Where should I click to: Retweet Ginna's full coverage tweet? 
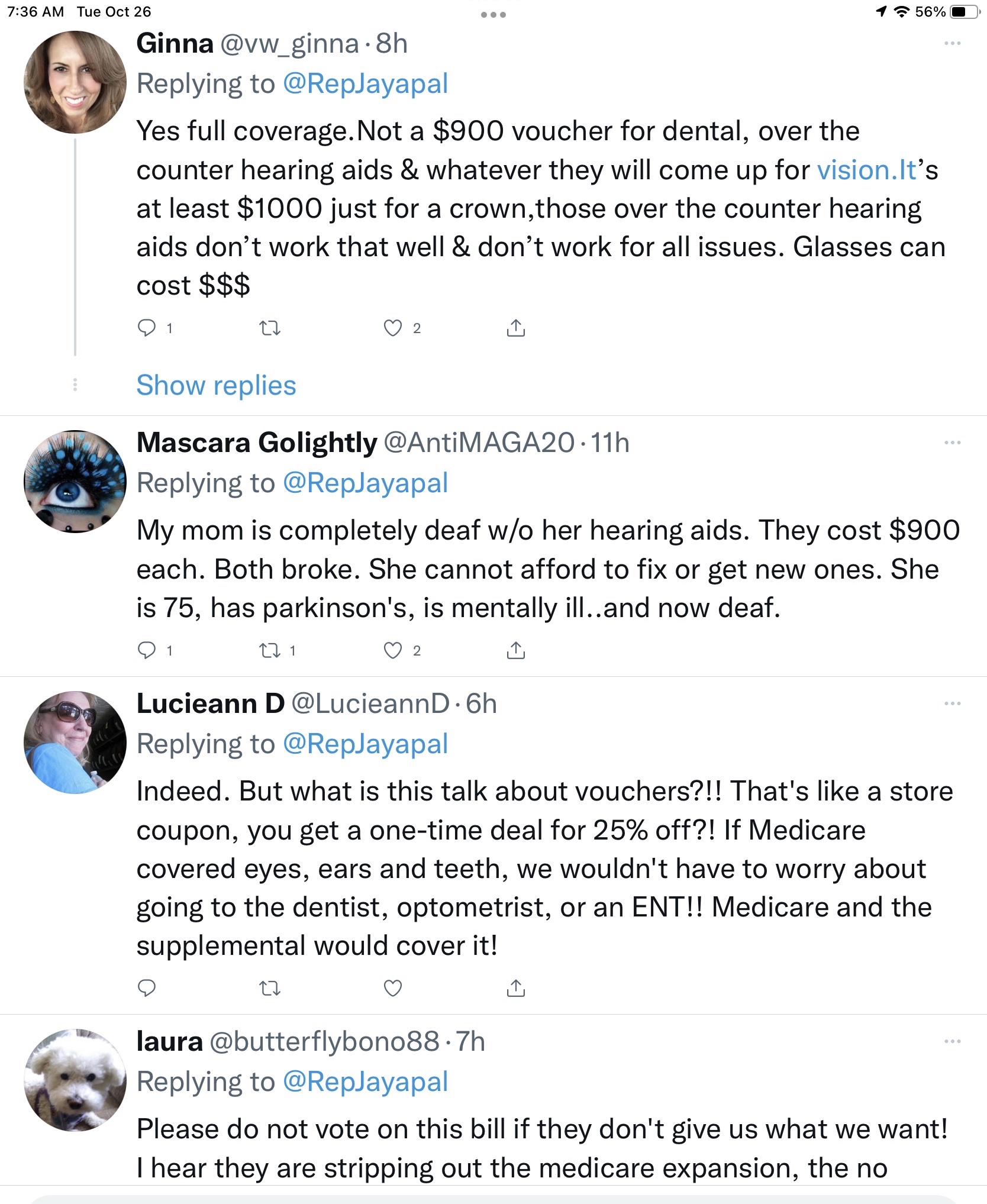pos(270,328)
